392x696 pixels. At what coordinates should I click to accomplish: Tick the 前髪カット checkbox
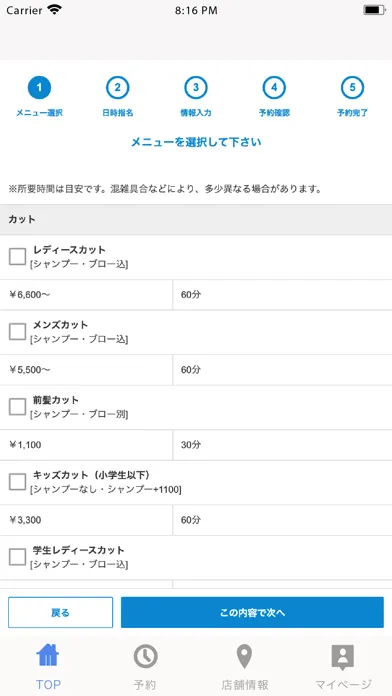pos(18,407)
